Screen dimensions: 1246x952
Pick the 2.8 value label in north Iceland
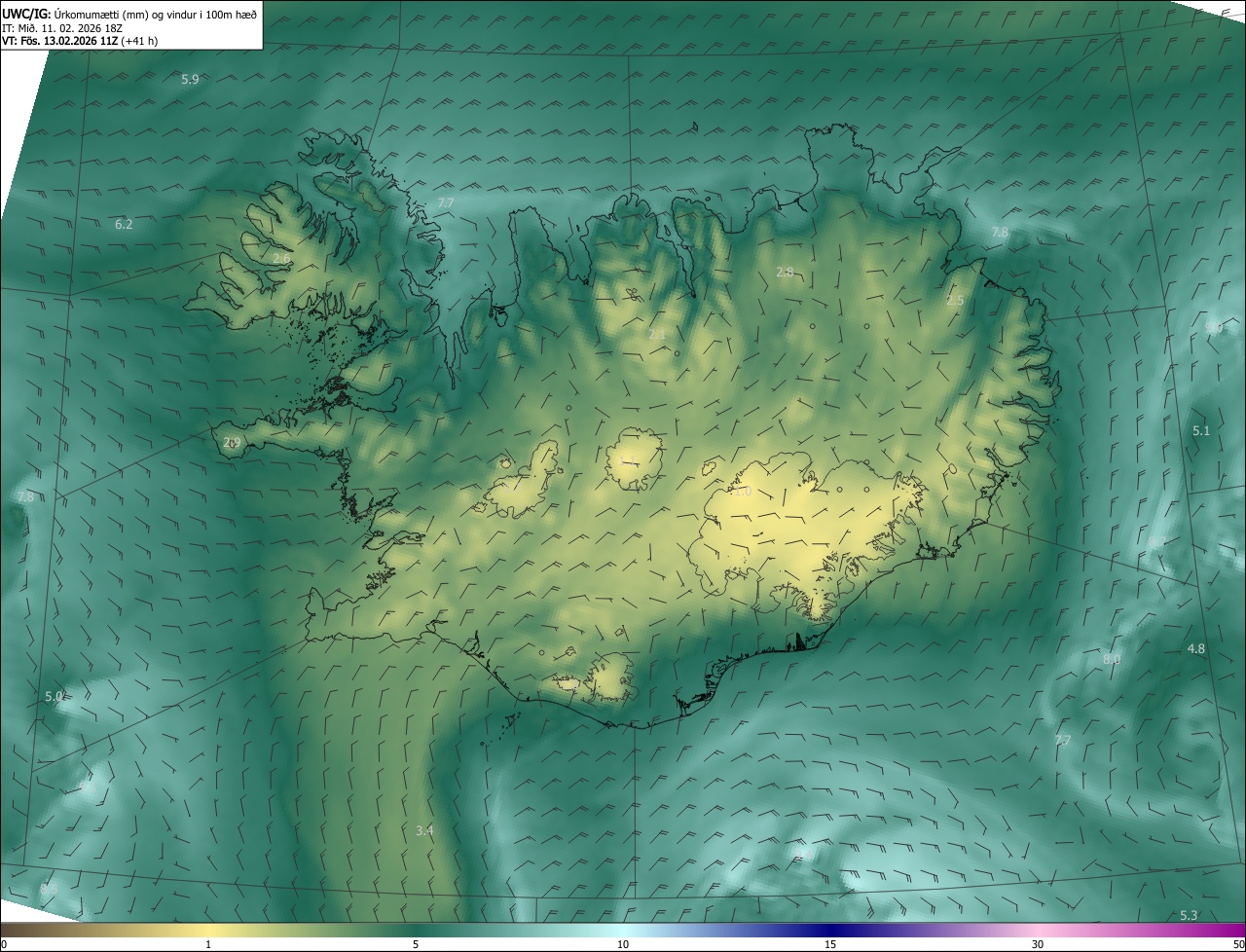click(x=785, y=272)
